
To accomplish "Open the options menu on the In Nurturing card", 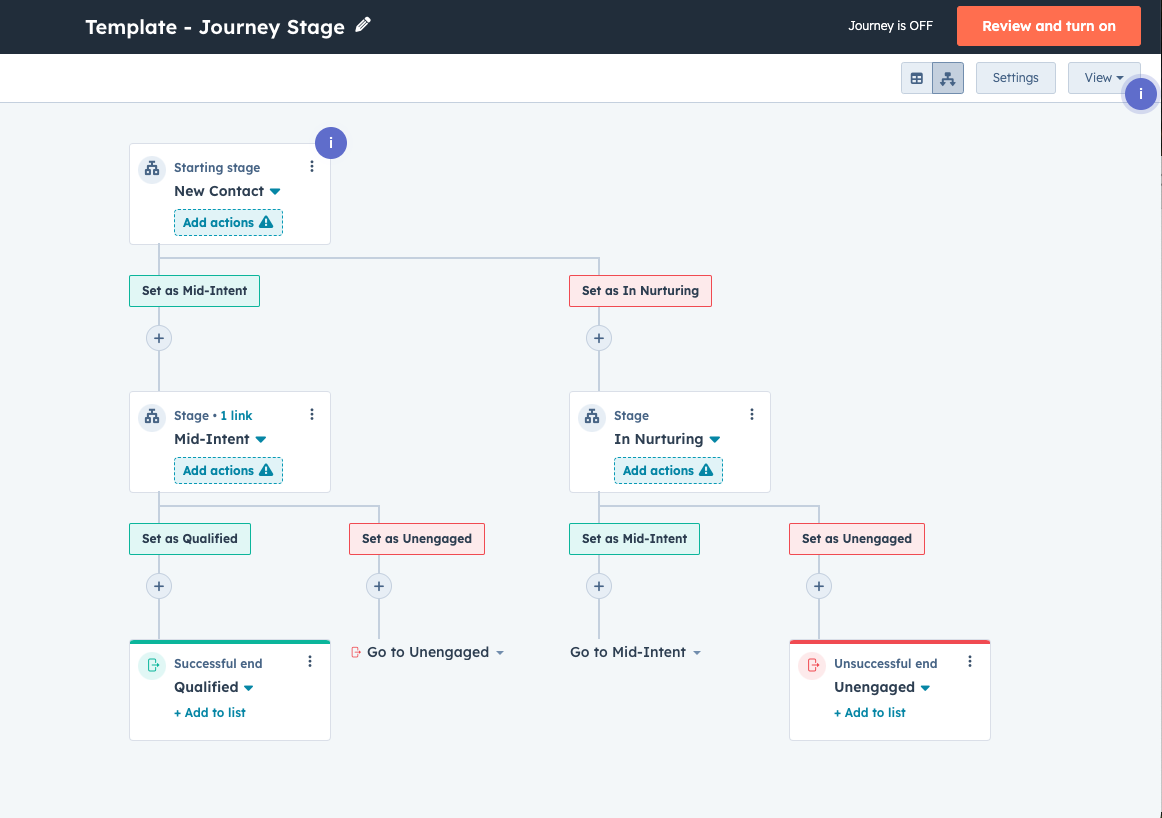I will click(751, 412).
